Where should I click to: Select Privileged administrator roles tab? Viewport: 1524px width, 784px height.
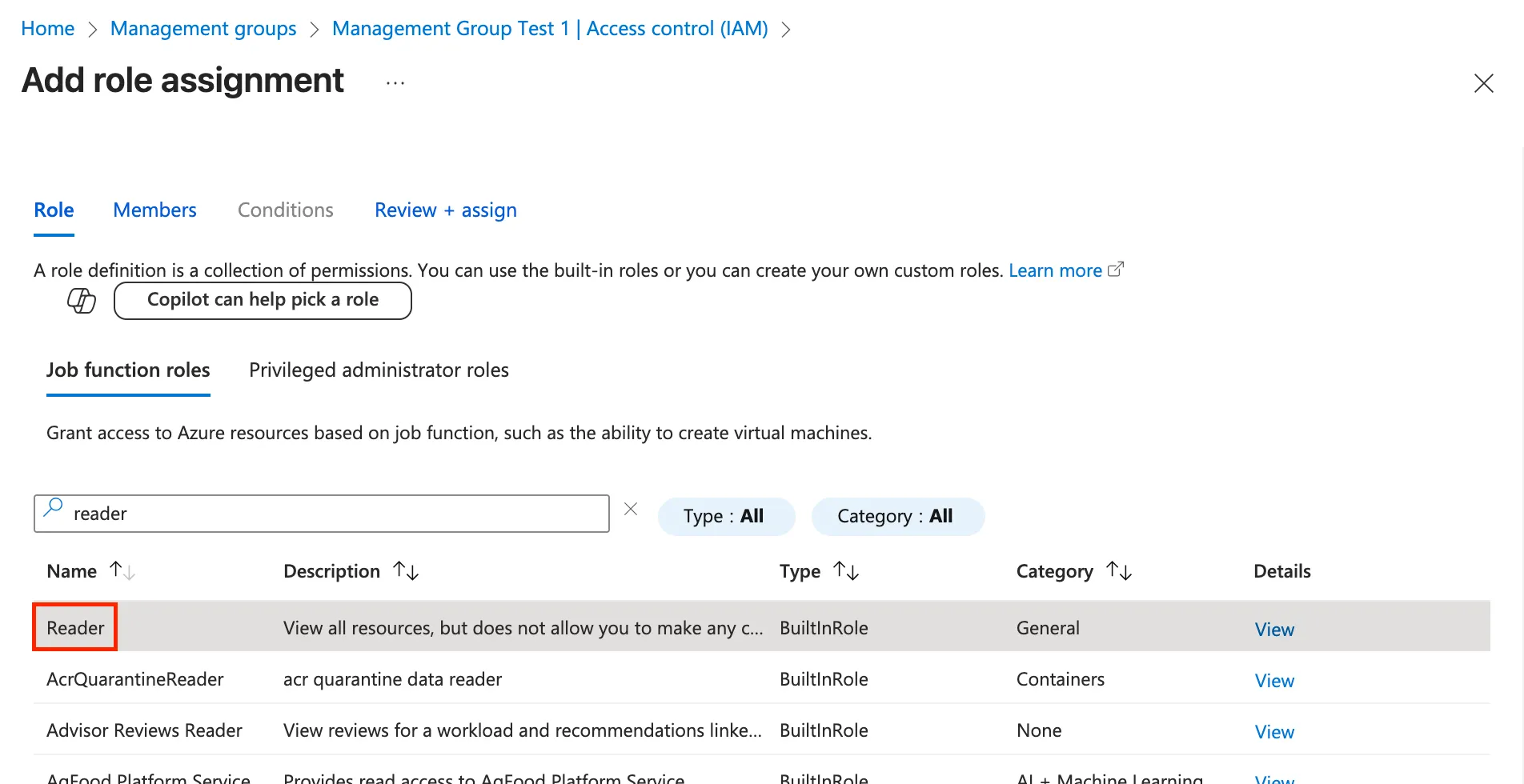click(379, 370)
